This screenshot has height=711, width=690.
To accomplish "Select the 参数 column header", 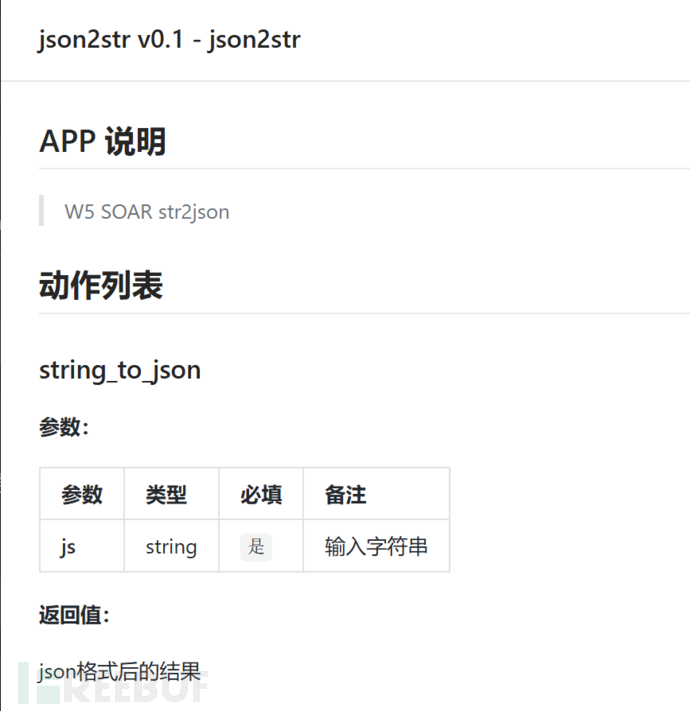I will [82, 494].
